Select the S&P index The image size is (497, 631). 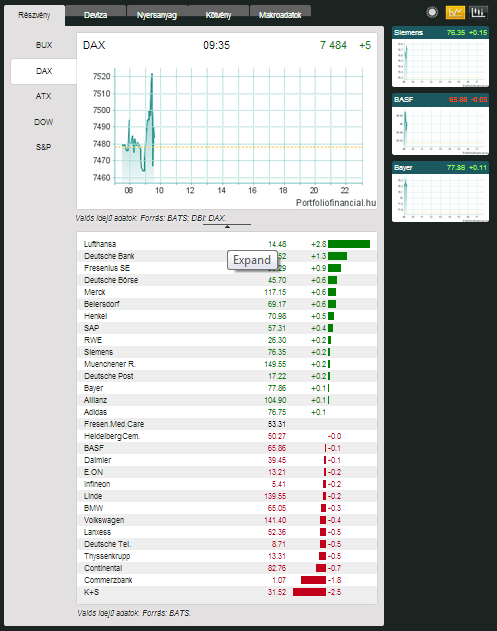pos(43,147)
